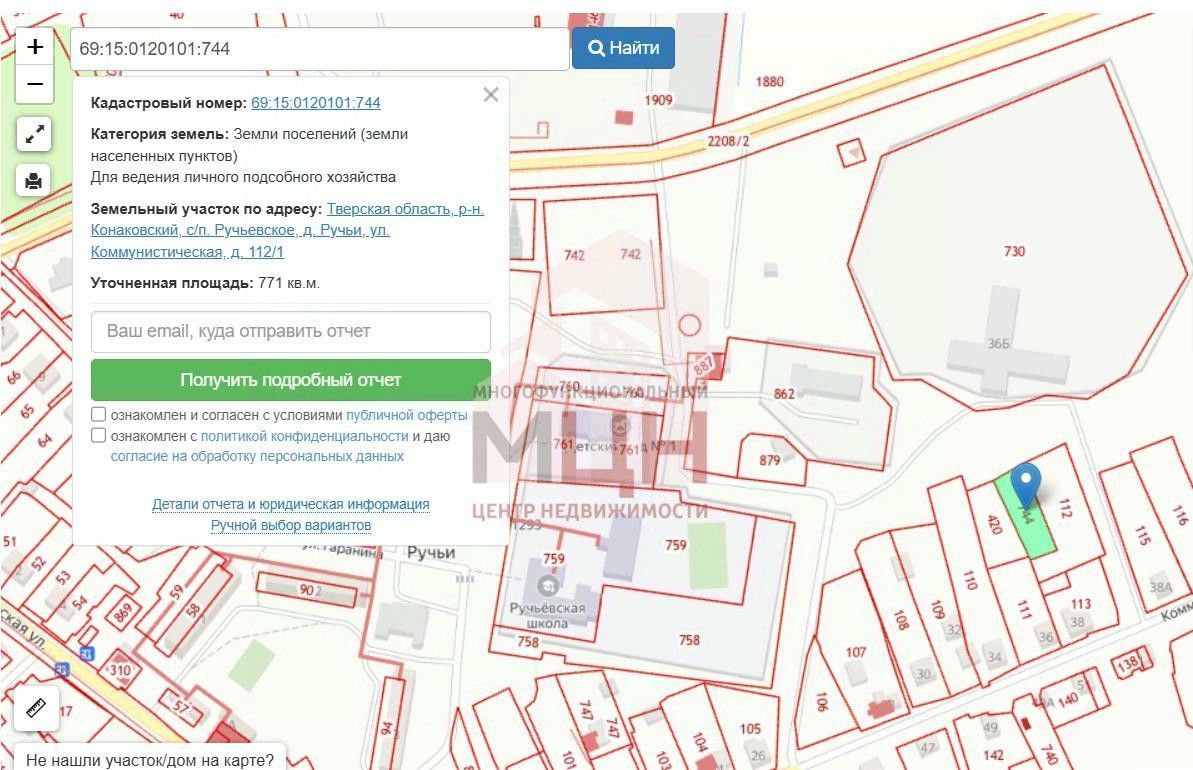
Task: Click the Ручьёвская школа map icon
Action: coord(547,586)
